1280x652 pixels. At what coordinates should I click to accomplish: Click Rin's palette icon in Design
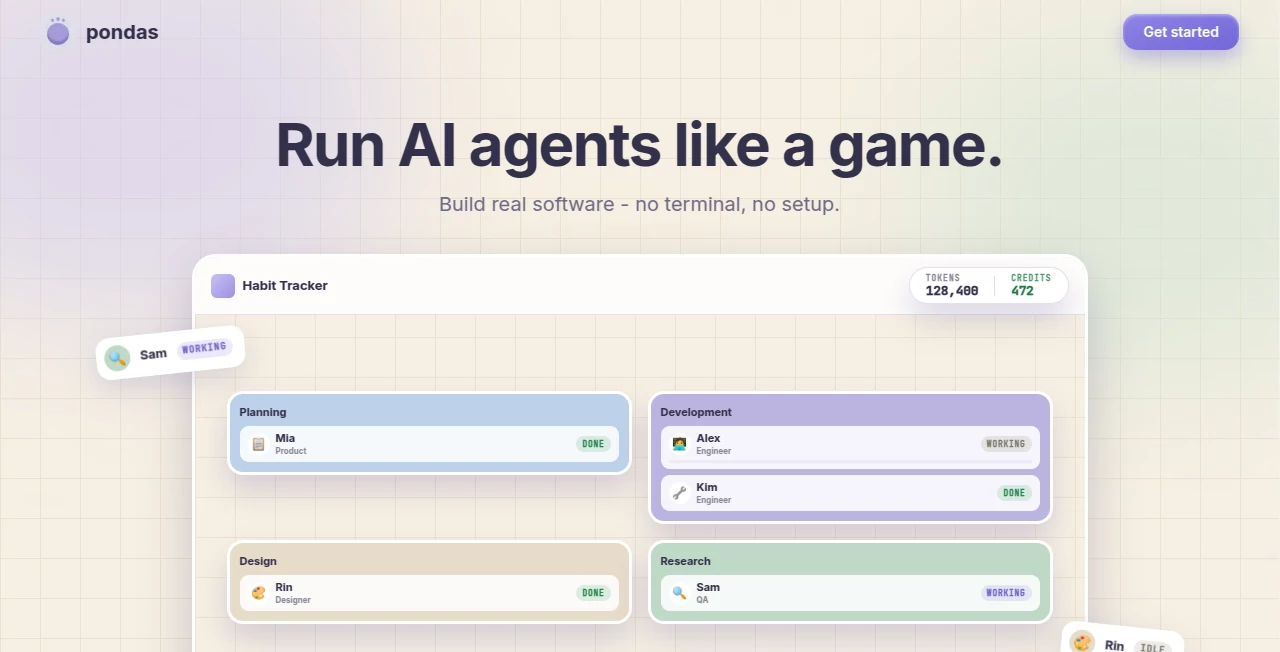pyautogui.click(x=258, y=593)
